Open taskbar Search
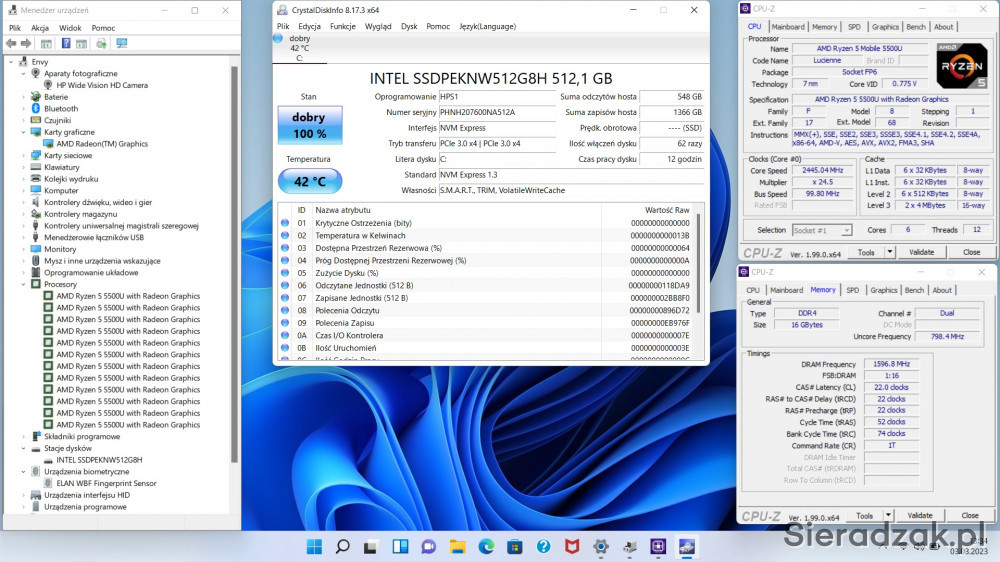Image resolution: width=1000 pixels, height=562 pixels. pos(342,547)
